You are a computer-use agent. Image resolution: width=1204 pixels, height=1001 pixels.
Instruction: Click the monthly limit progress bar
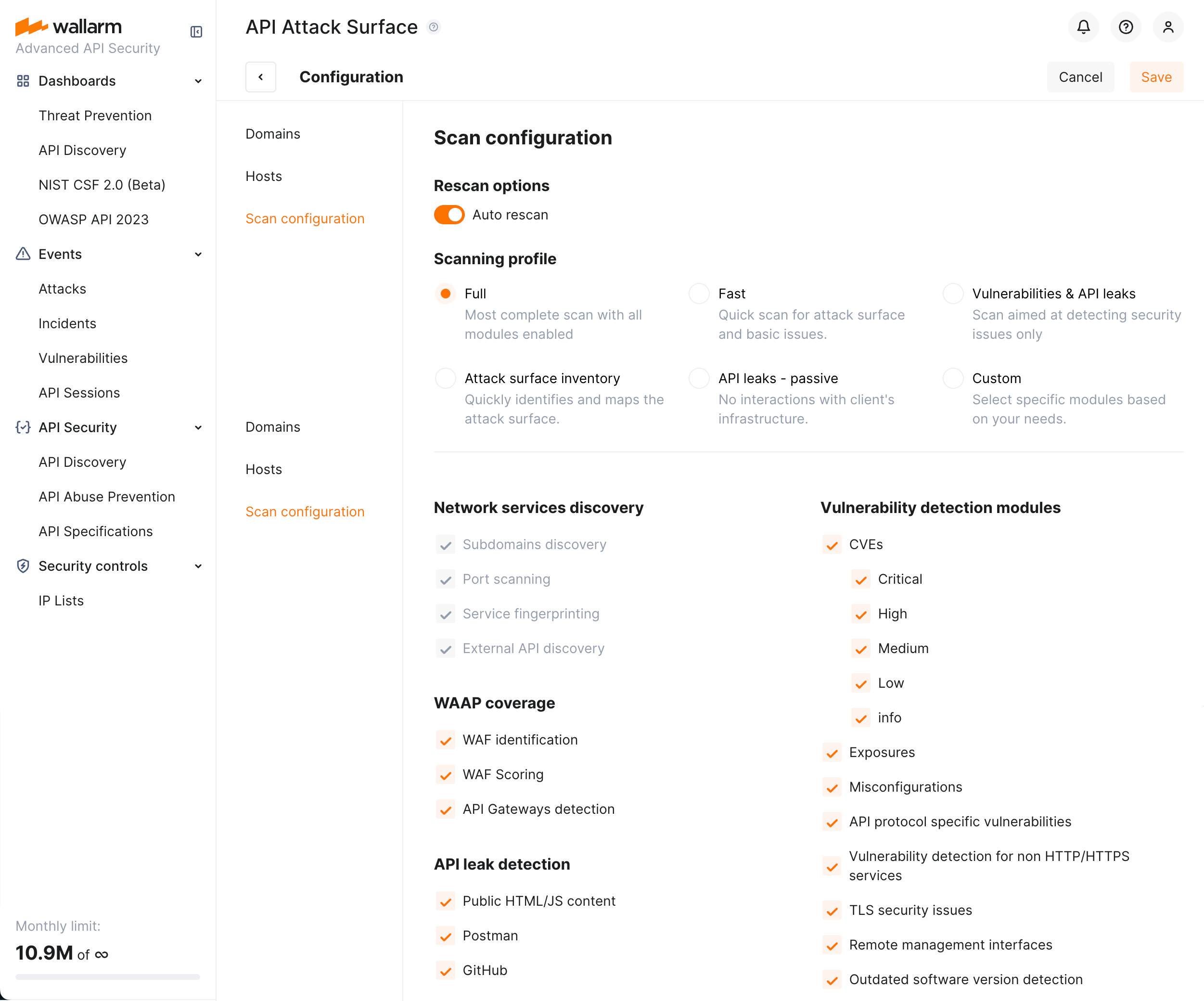coord(108,976)
